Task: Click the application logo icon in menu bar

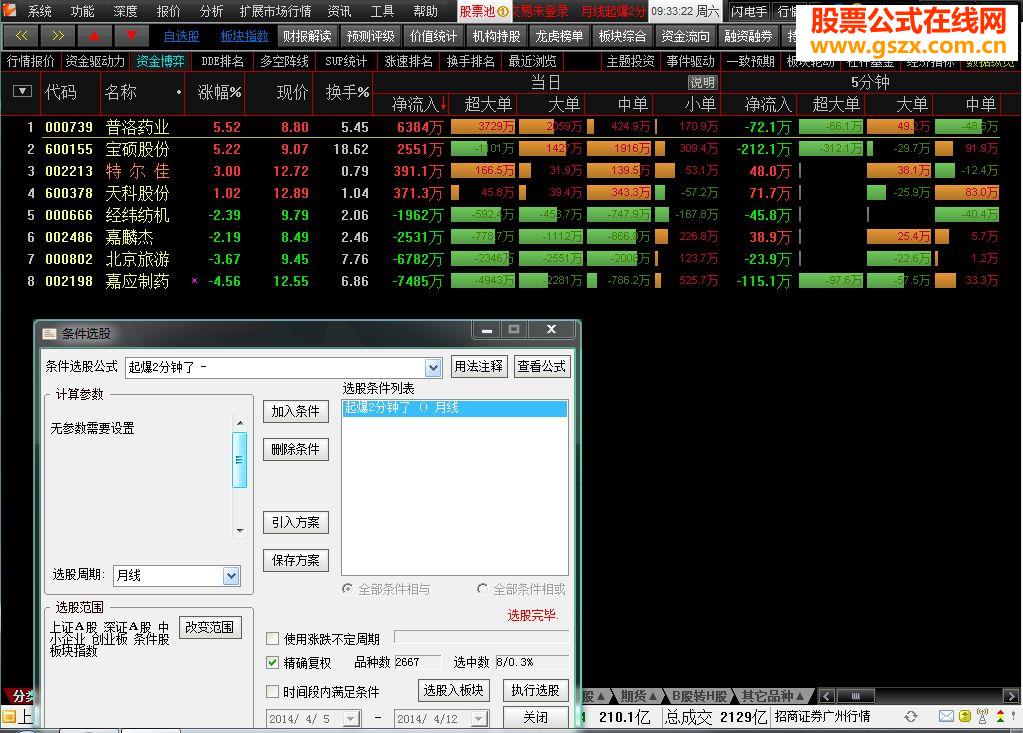Action: click(x=9, y=10)
